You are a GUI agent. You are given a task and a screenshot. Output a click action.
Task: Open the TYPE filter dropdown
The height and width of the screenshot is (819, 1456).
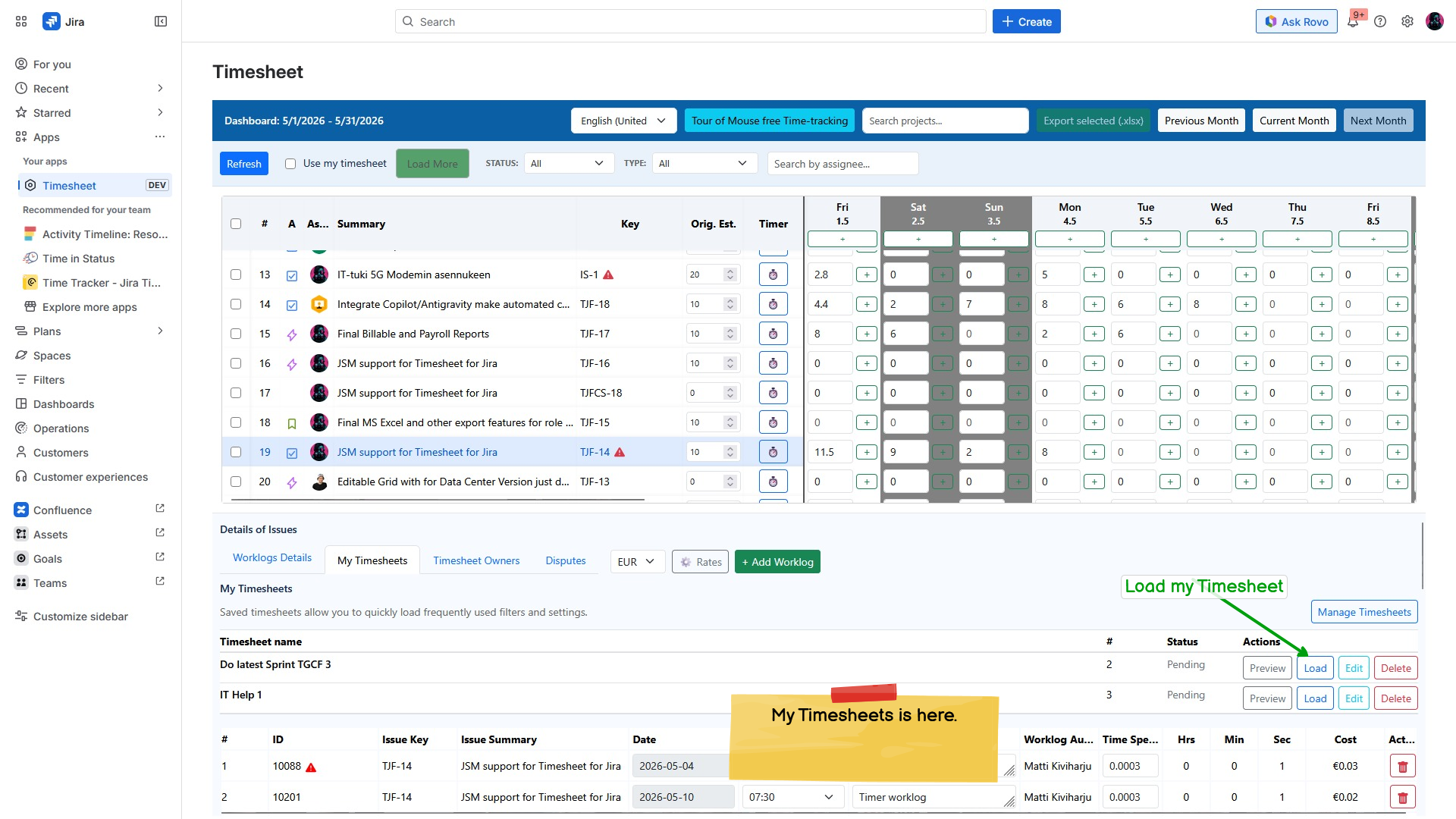point(704,164)
